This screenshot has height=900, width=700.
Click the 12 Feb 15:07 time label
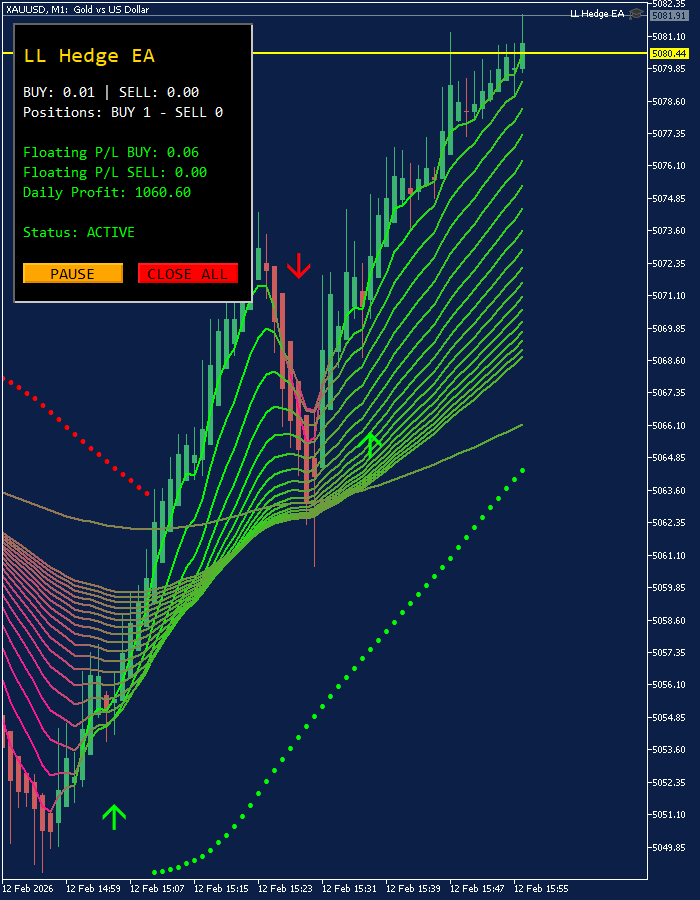(x=156, y=889)
